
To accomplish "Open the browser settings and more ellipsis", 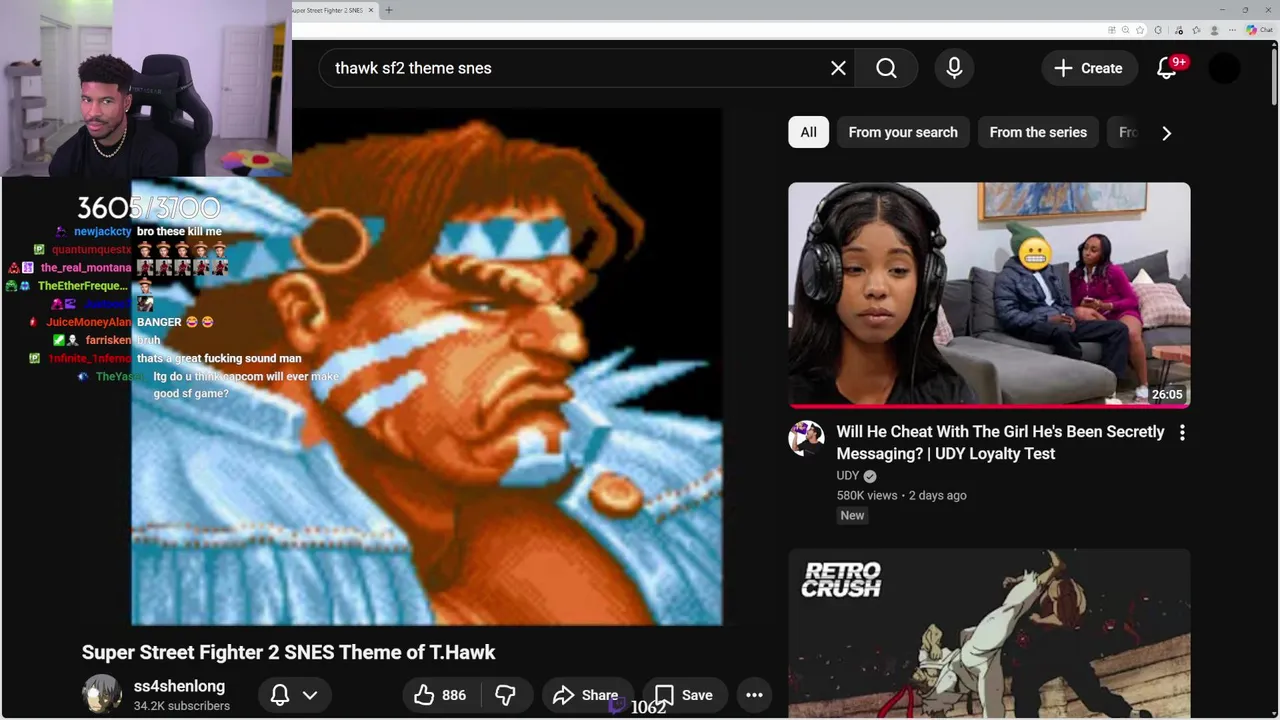I will (1232, 30).
